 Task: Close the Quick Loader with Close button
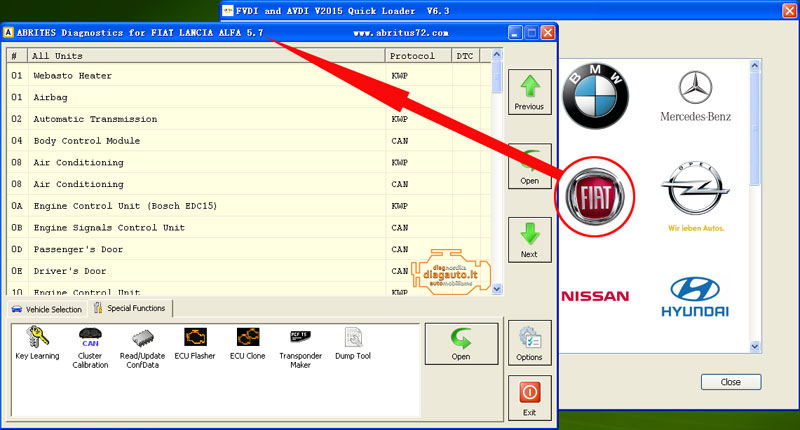point(730,382)
